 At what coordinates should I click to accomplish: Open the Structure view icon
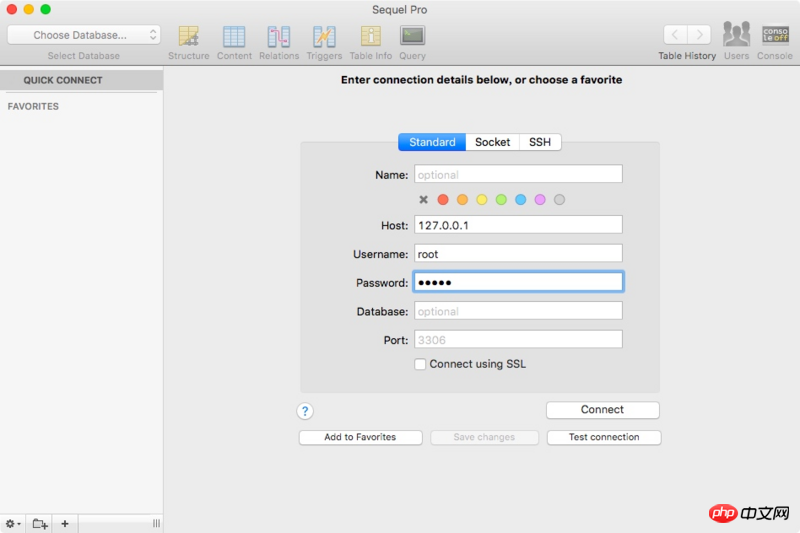(x=188, y=37)
